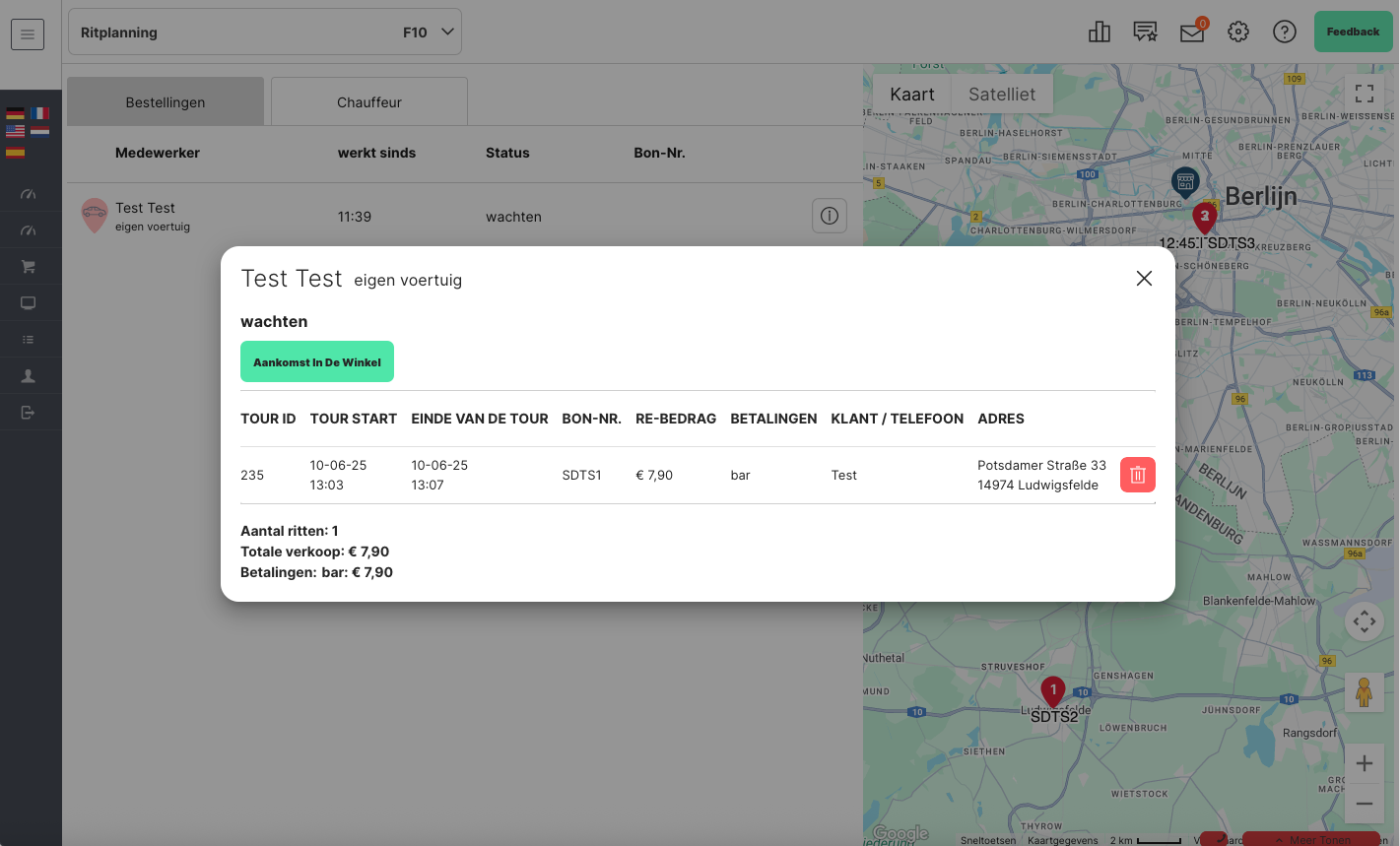Click the Meer Tonen red button

click(x=1311, y=839)
